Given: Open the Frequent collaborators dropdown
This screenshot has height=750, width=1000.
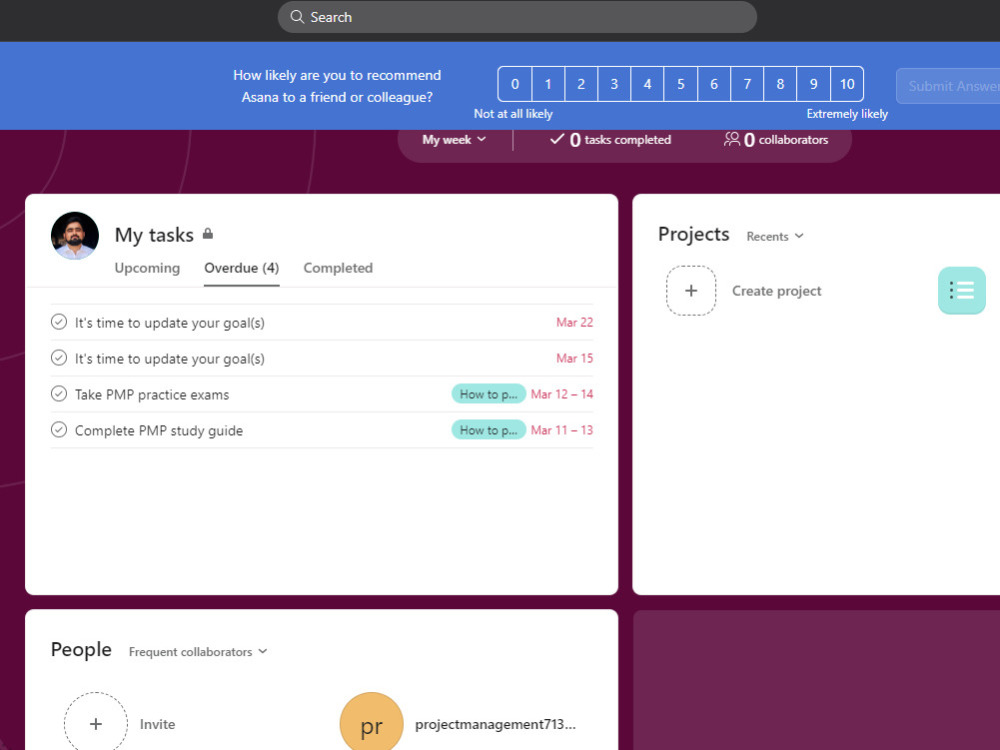Looking at the screenshot, I should point(198,652).
